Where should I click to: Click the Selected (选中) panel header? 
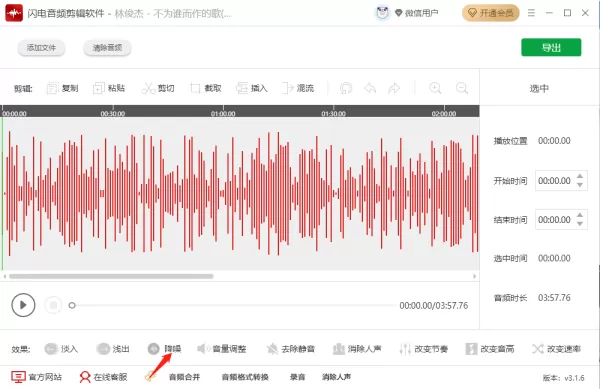(x=539, y=88)
